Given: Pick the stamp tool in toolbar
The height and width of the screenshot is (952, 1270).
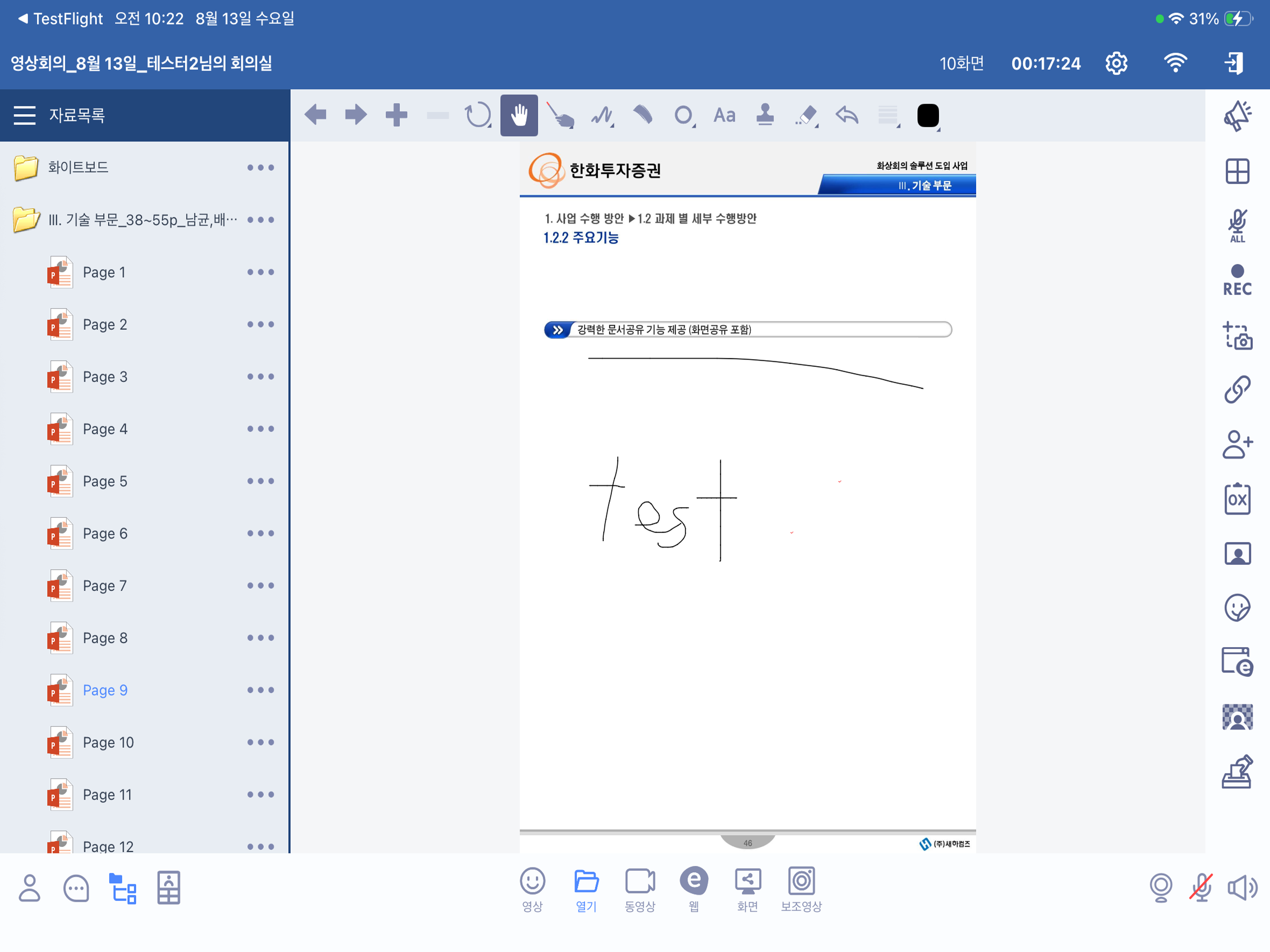Looking at the screenshot, I should pos(765,115).
